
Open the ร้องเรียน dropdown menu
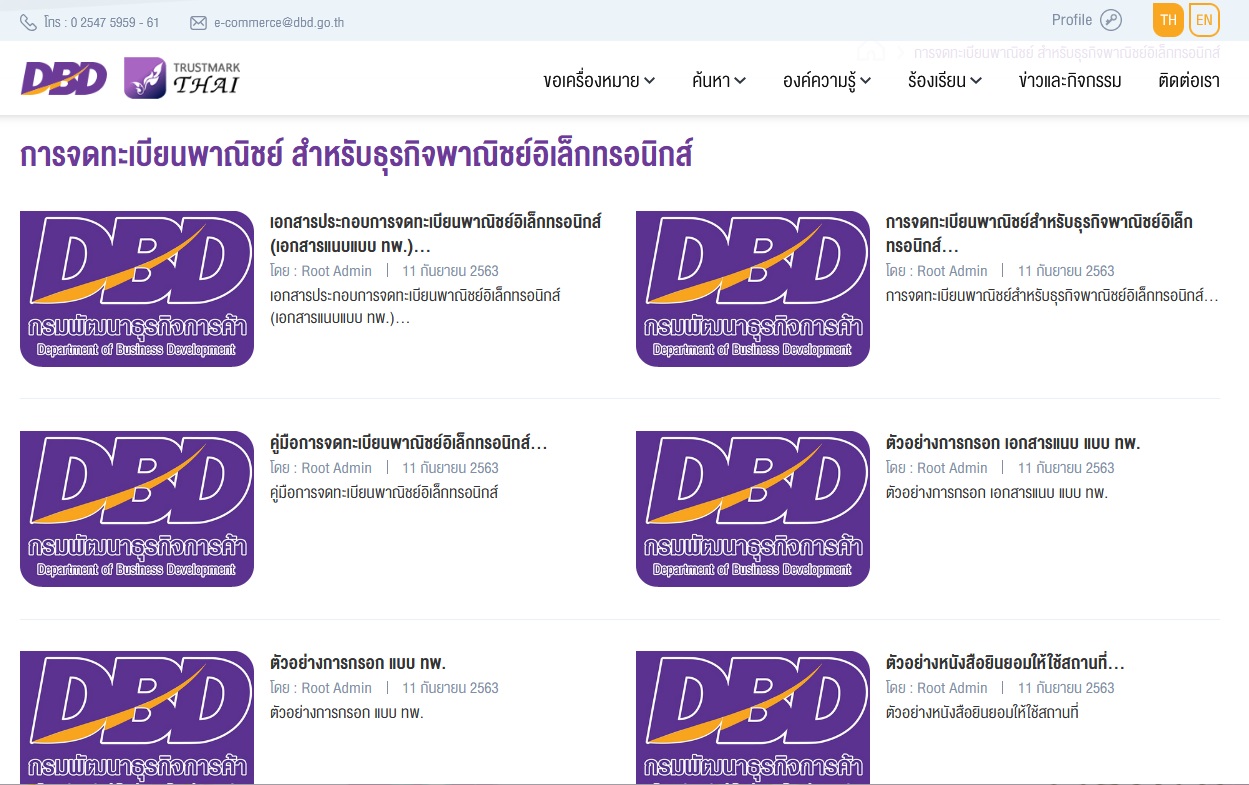click(x=944, y=81)
